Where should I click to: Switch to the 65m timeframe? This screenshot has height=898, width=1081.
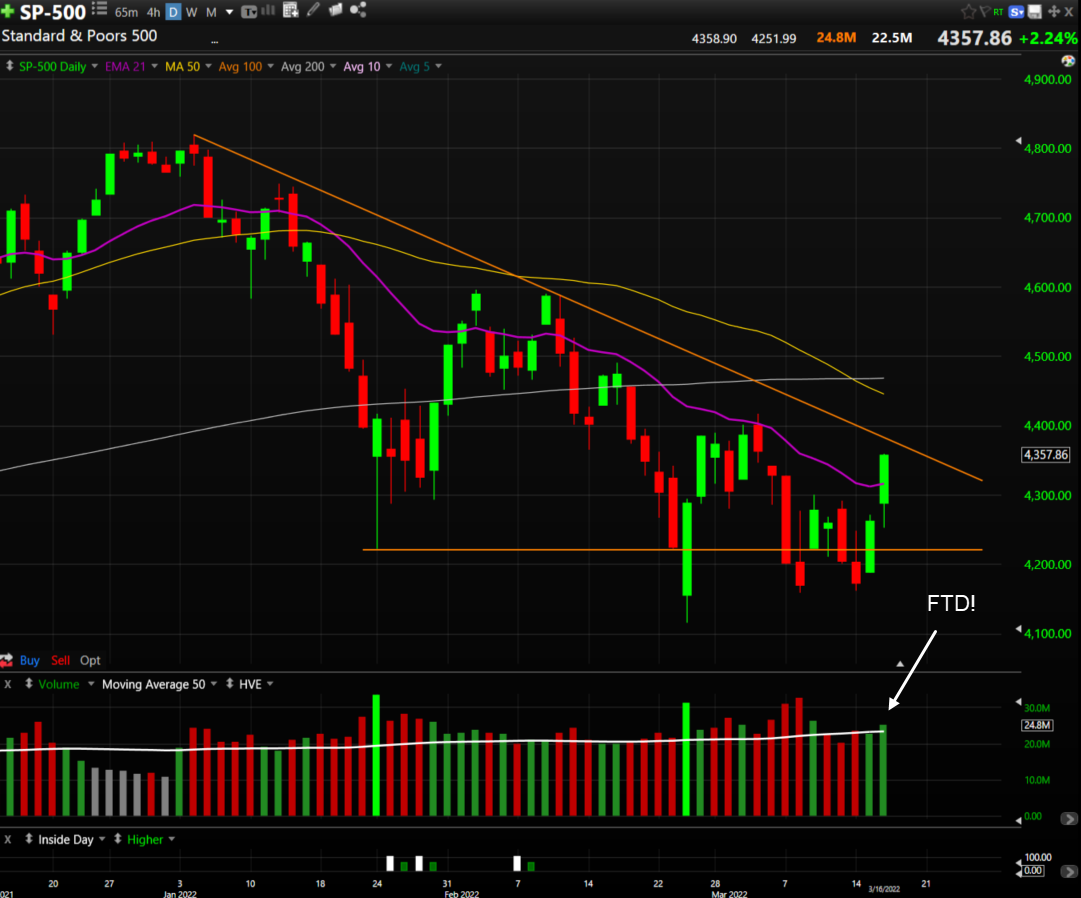126,12
